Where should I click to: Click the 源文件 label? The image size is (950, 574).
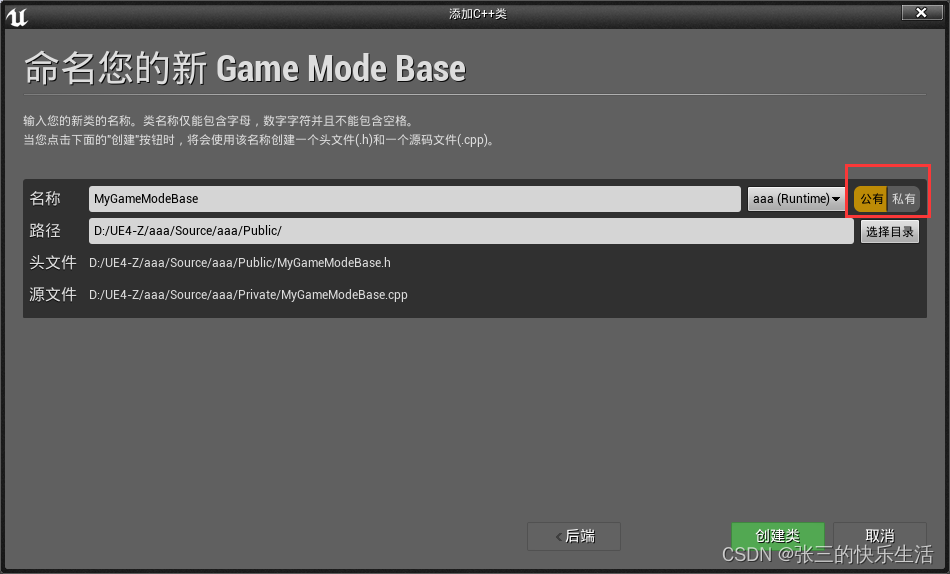coord(53,295)
